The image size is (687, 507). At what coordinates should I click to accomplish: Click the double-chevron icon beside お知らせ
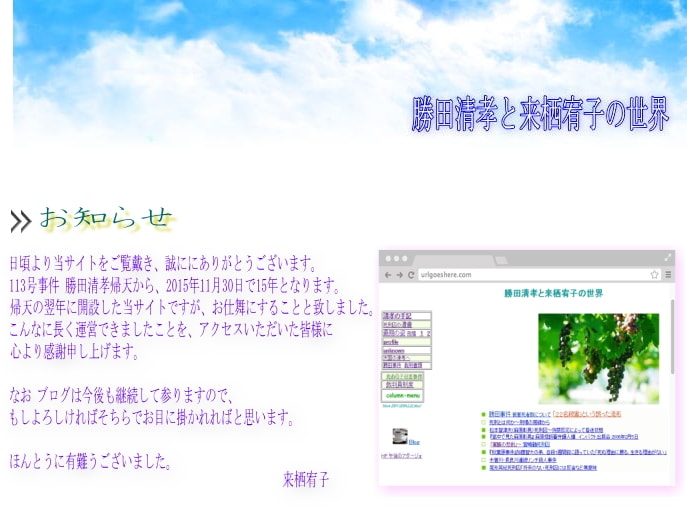[21, 221]
